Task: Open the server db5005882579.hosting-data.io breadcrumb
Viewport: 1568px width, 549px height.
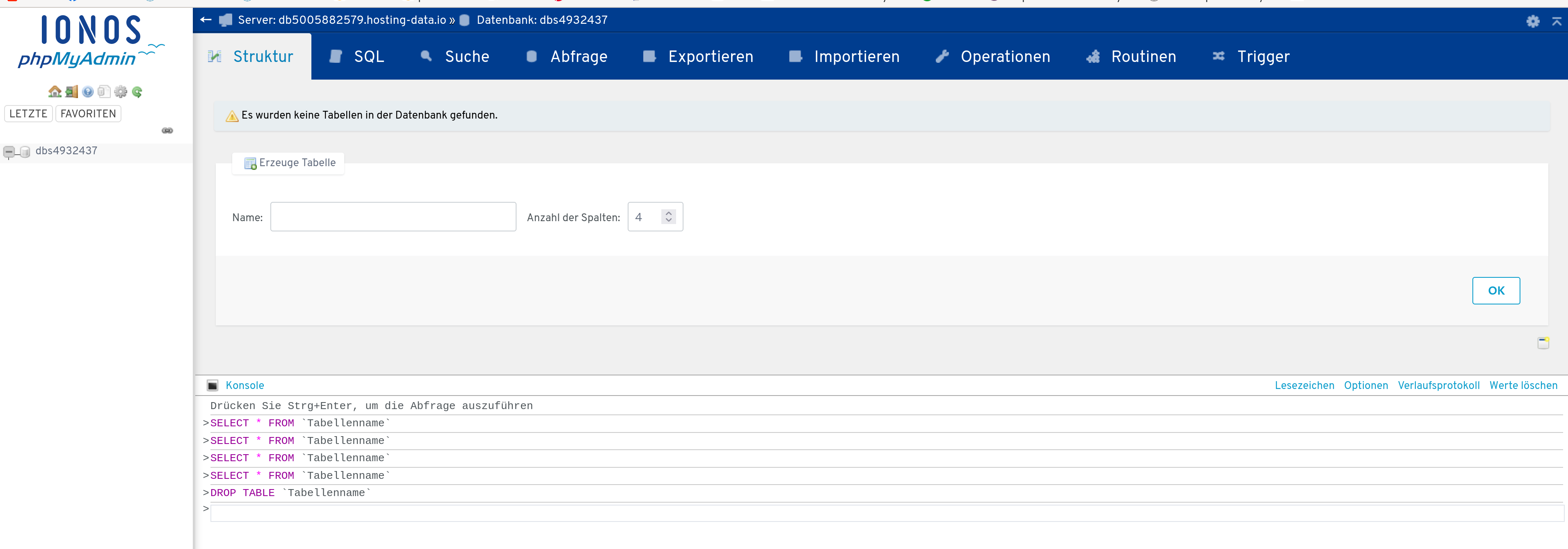Action: click(342, 20)
